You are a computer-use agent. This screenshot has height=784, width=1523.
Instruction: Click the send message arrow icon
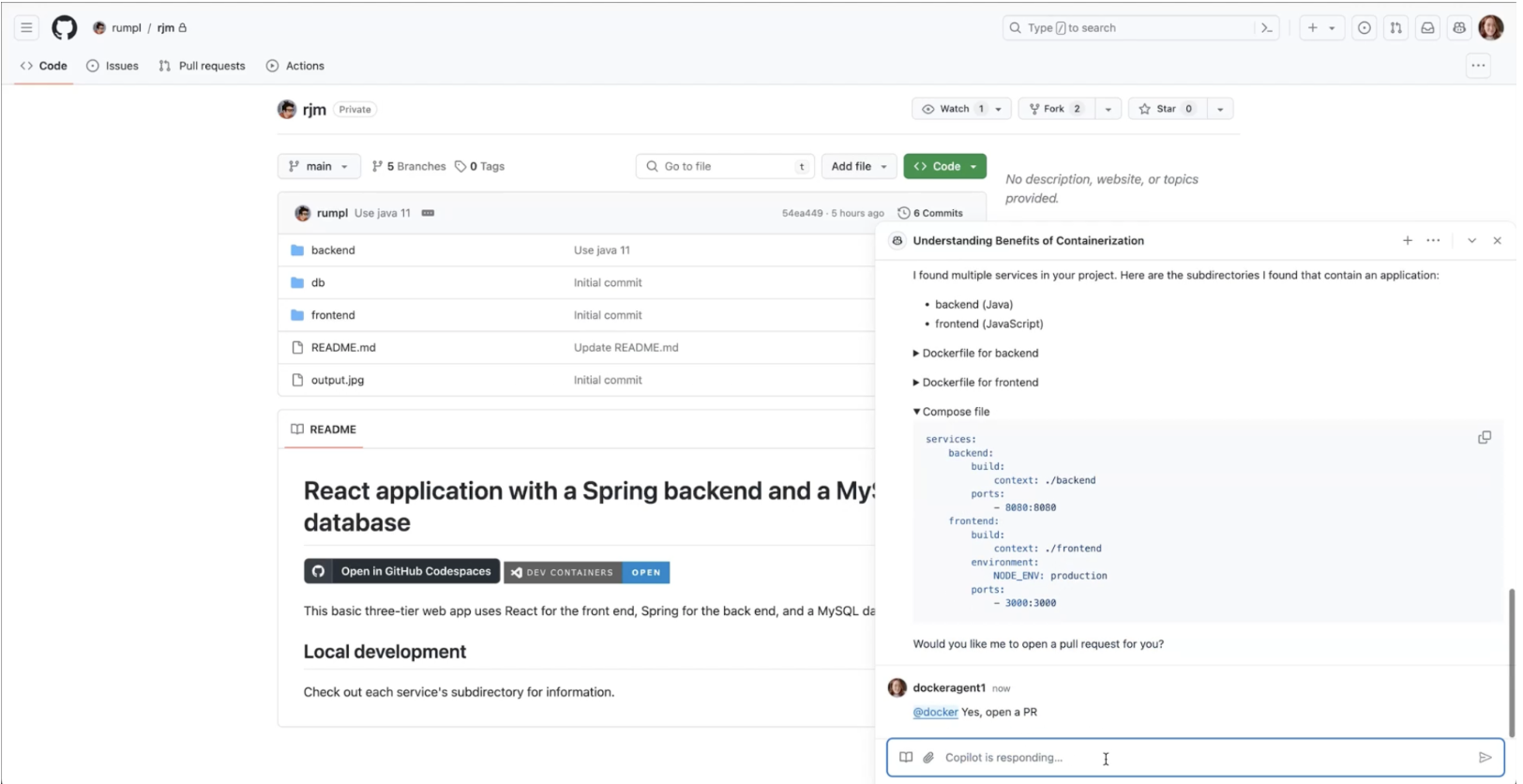click(1485, 758)
